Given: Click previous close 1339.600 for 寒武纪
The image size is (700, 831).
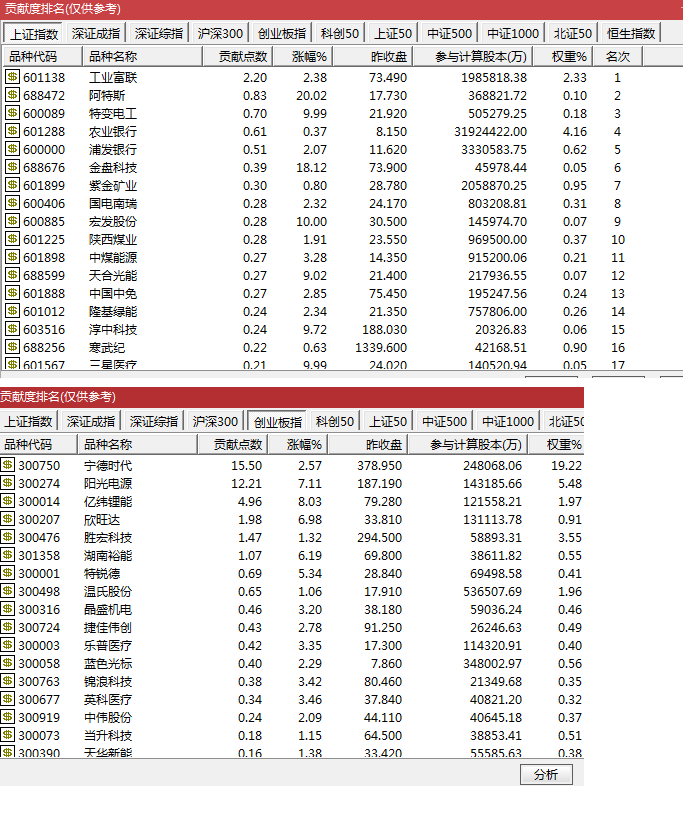Looking at the screenshot, I should tap(380, 348).
